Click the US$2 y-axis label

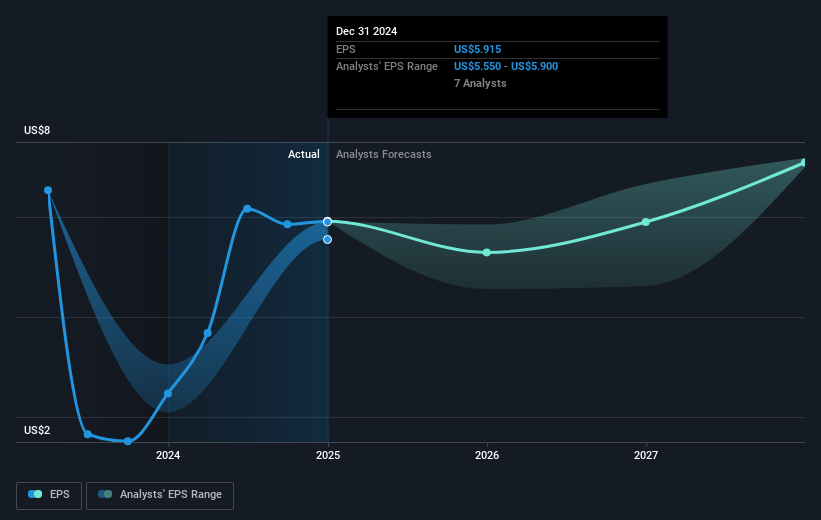(37, 430)
